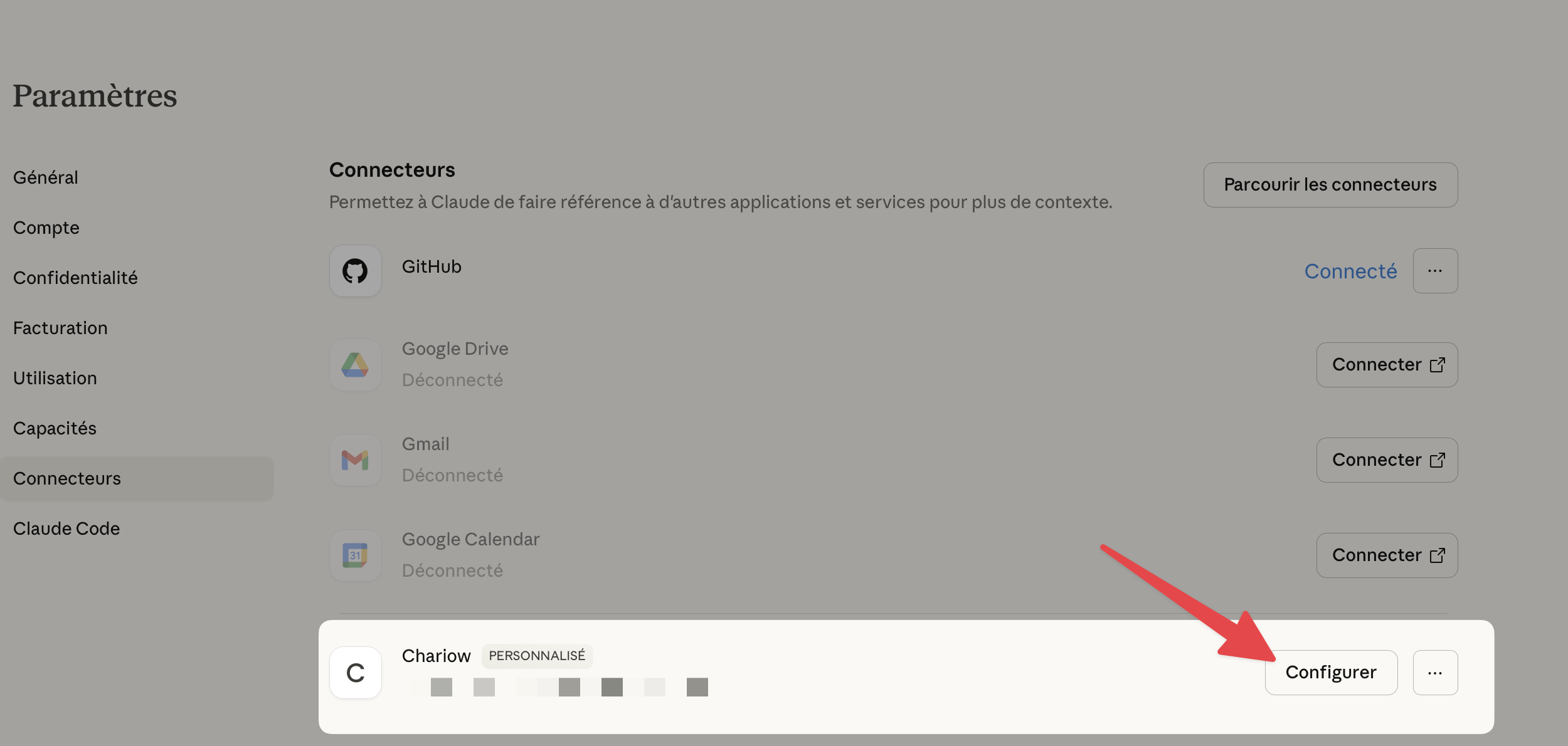Select Utilisation in the sidebar
The height and width of the screenshot is (746, 1568).
(x=55, y=378)
